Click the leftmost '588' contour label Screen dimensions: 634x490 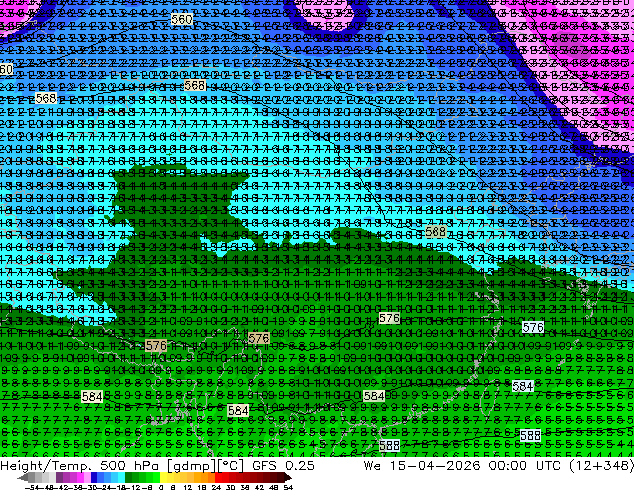(x=389, y=446)
